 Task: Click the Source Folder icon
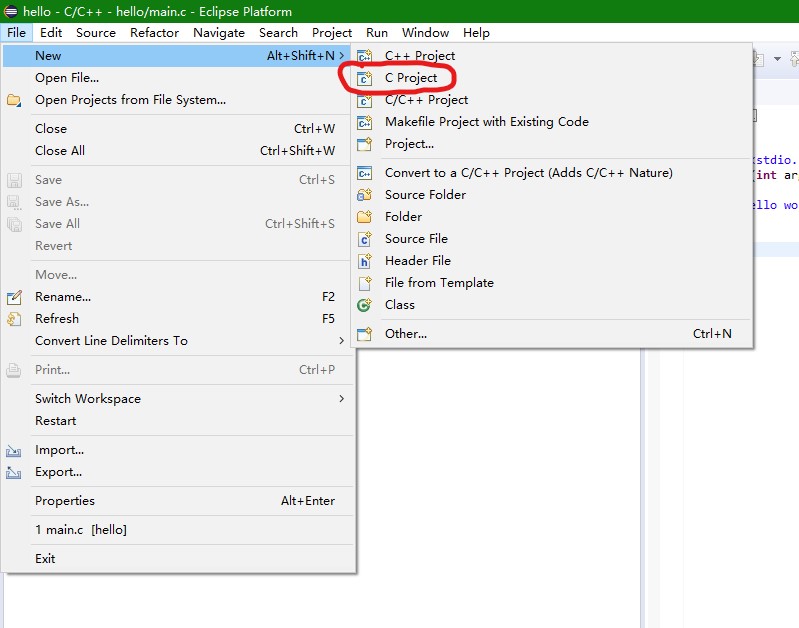(x=364, y=195)
